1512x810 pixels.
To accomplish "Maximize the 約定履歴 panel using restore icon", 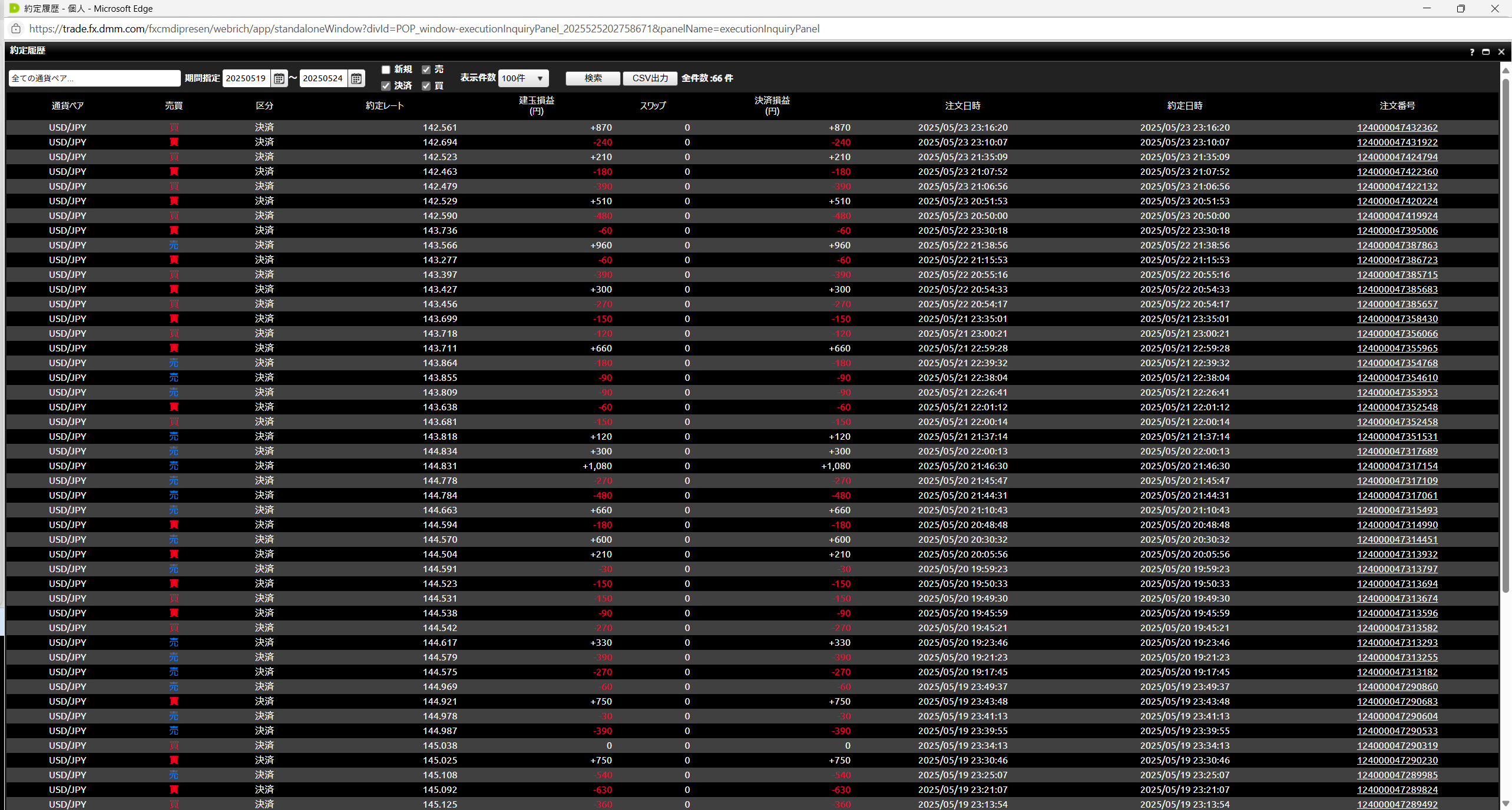I will click(x=1486, y=52).
